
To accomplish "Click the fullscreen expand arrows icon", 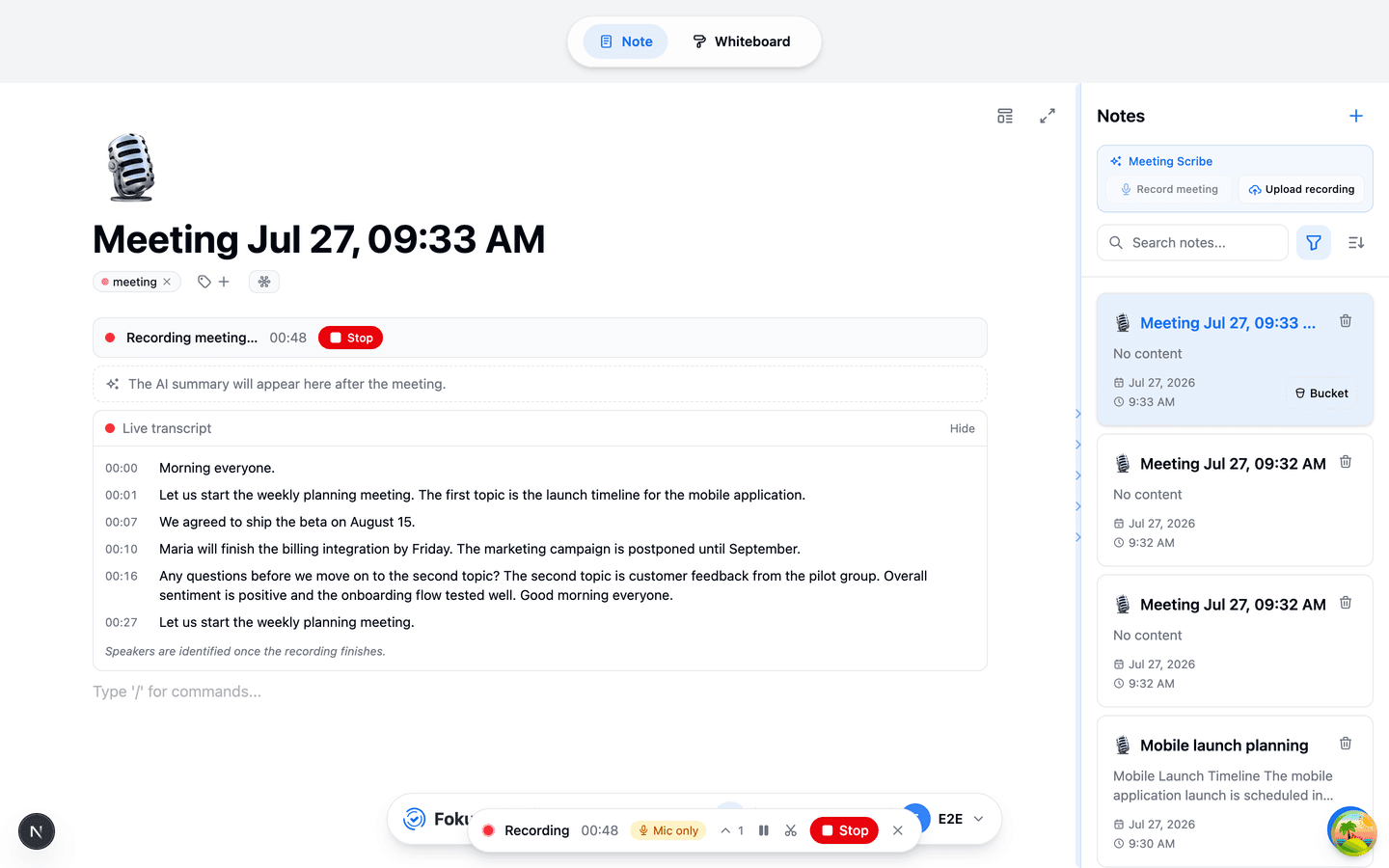I will (1048, 116).
